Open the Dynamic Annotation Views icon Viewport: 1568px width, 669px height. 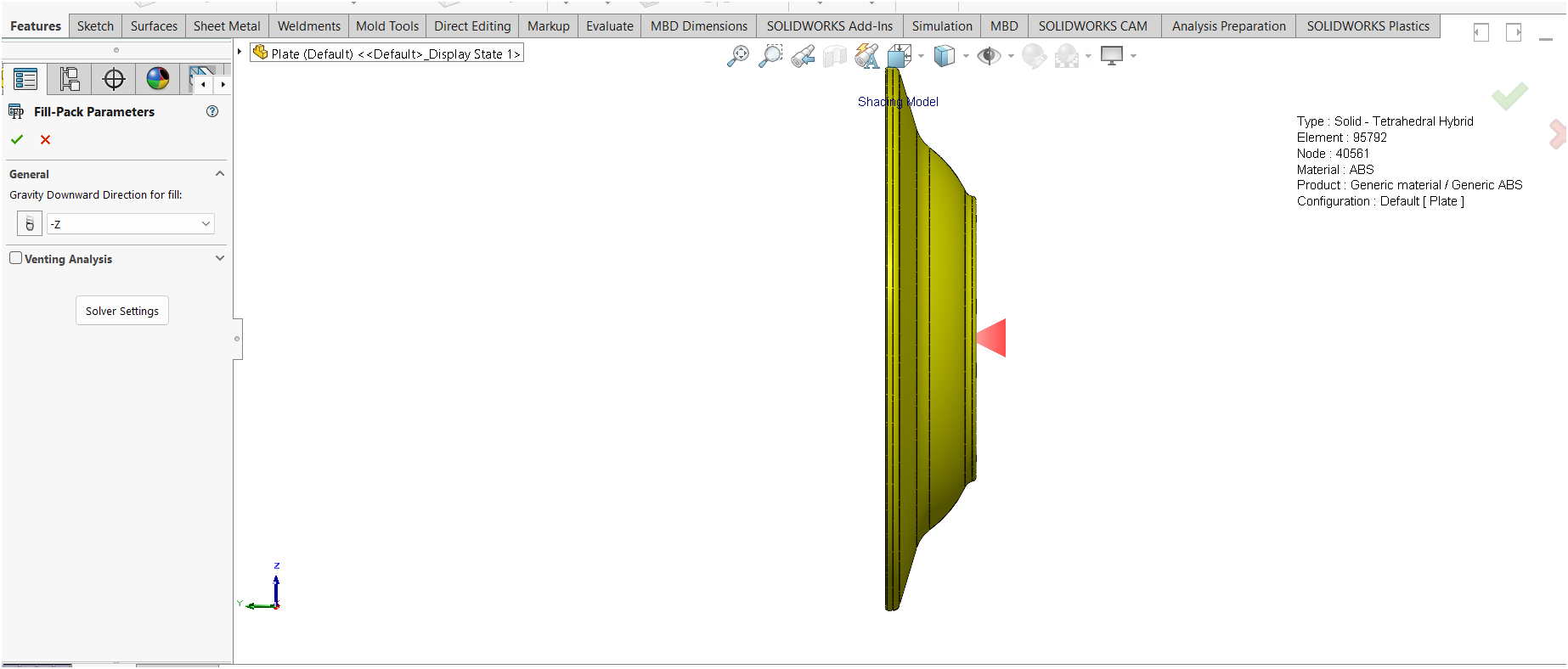(x=867, y=56)
